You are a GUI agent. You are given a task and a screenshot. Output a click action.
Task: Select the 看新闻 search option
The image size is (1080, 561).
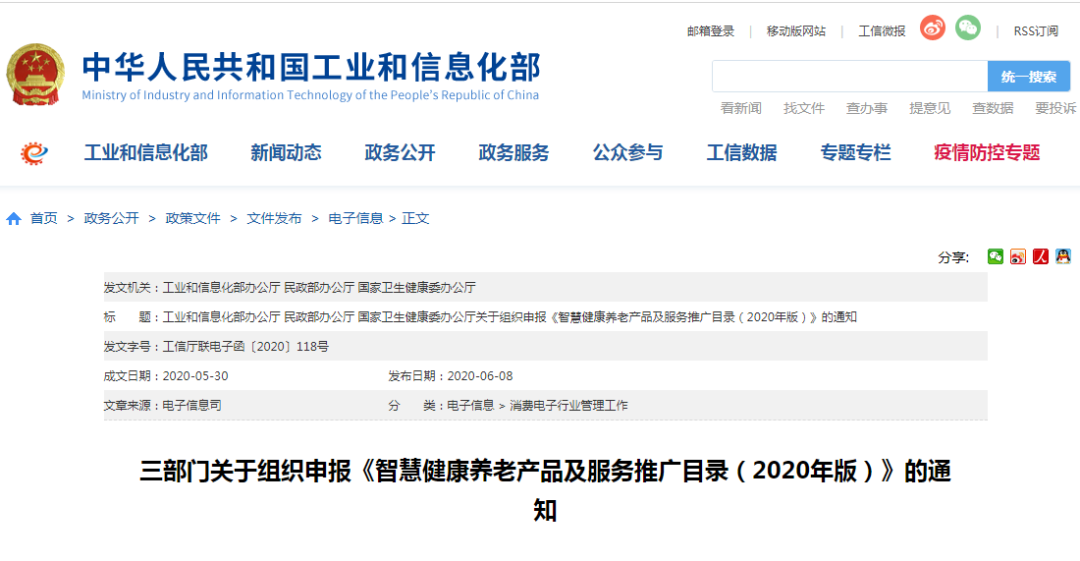point(740,108)
